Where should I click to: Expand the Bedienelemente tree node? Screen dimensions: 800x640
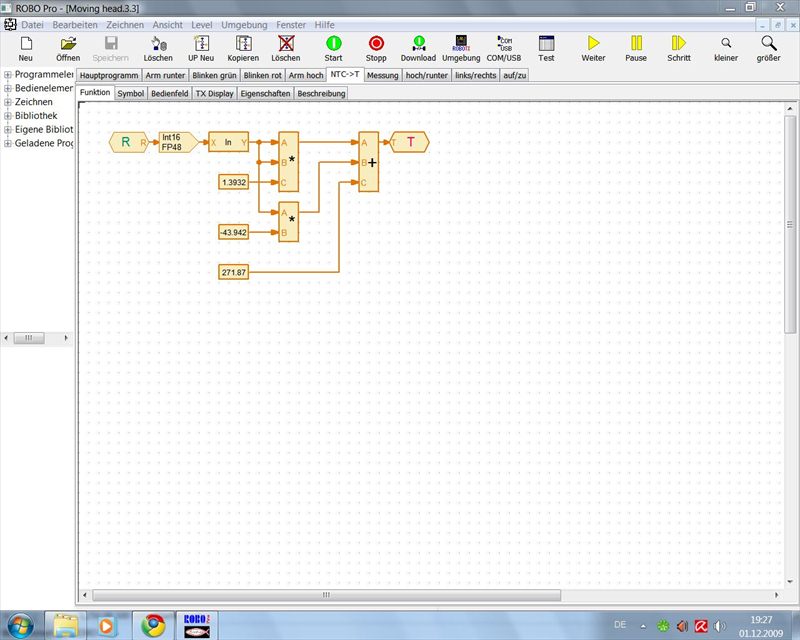[x=8, y=88]
